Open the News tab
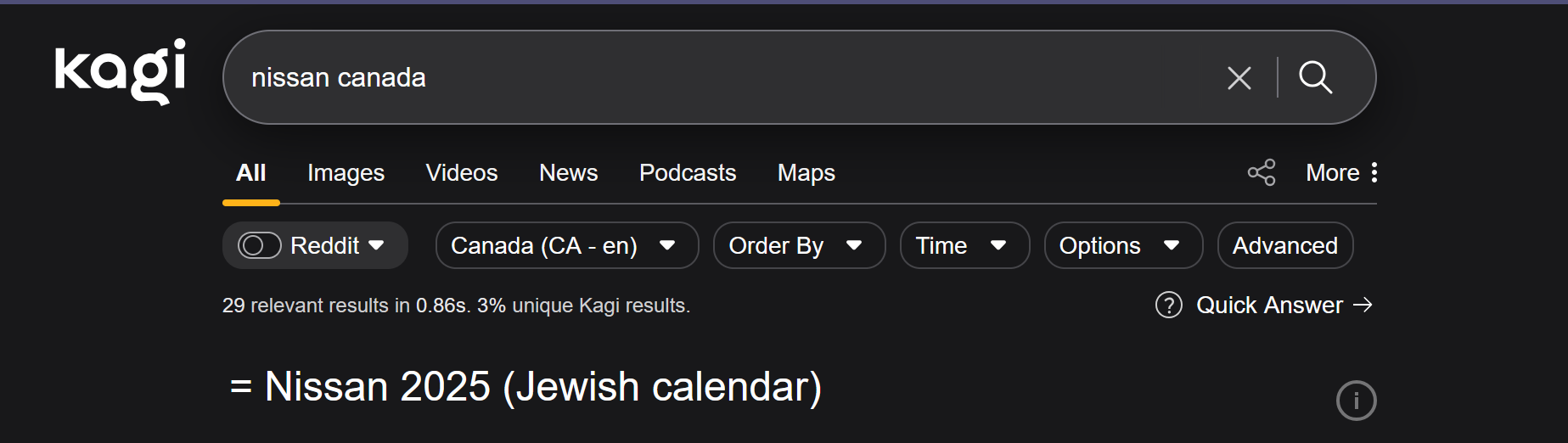The image size is (1568, 443). 568,172
